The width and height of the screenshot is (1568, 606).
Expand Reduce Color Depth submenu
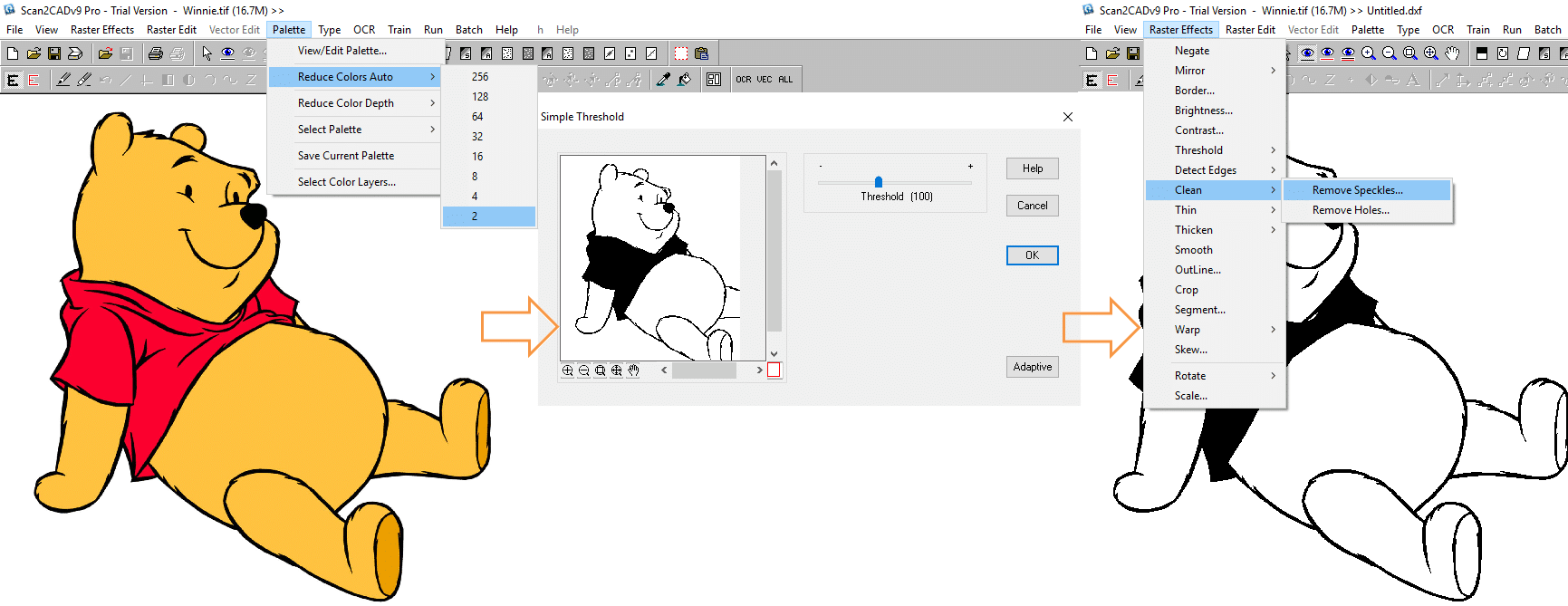(x=354, y=103)
